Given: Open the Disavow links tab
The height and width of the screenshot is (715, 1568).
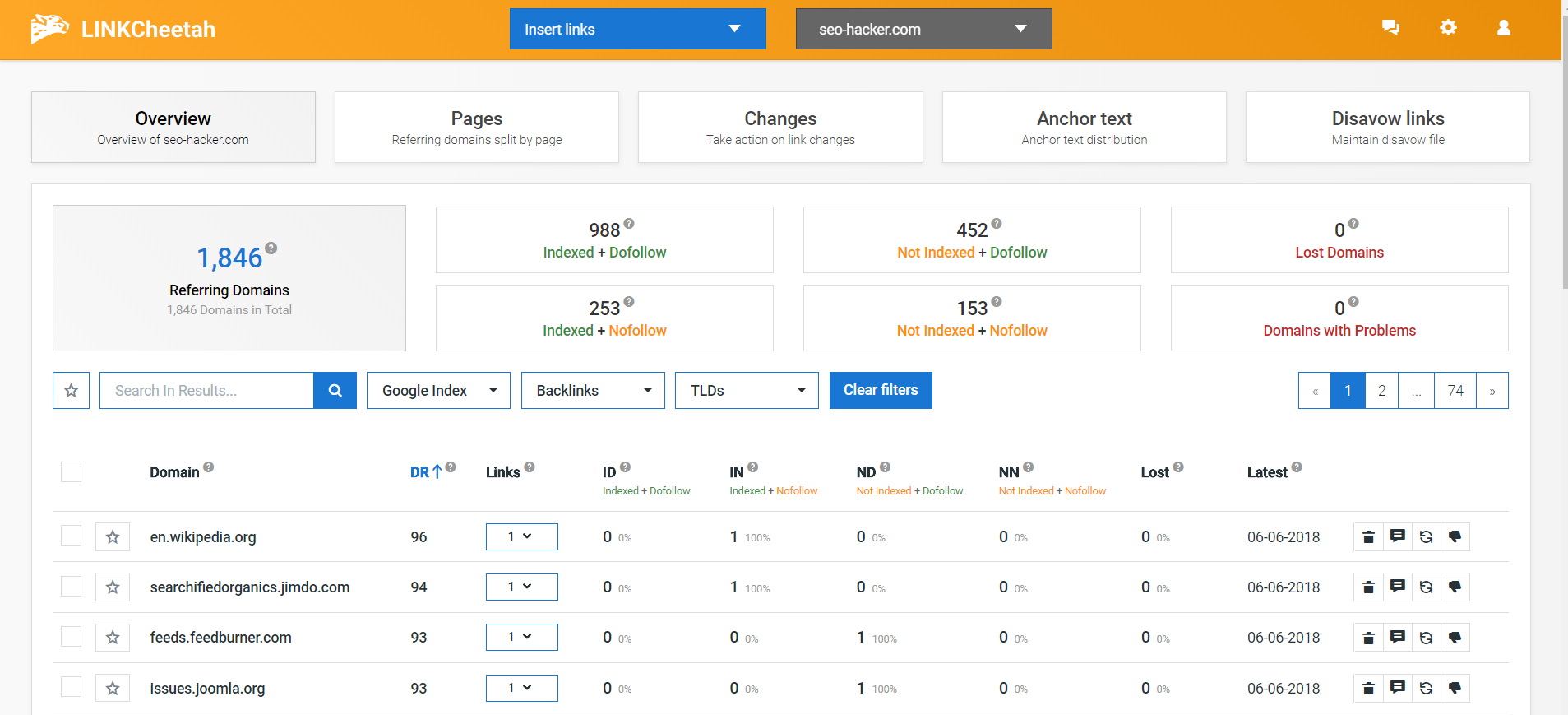Looking at the screenshot, I should point(1387,128).
